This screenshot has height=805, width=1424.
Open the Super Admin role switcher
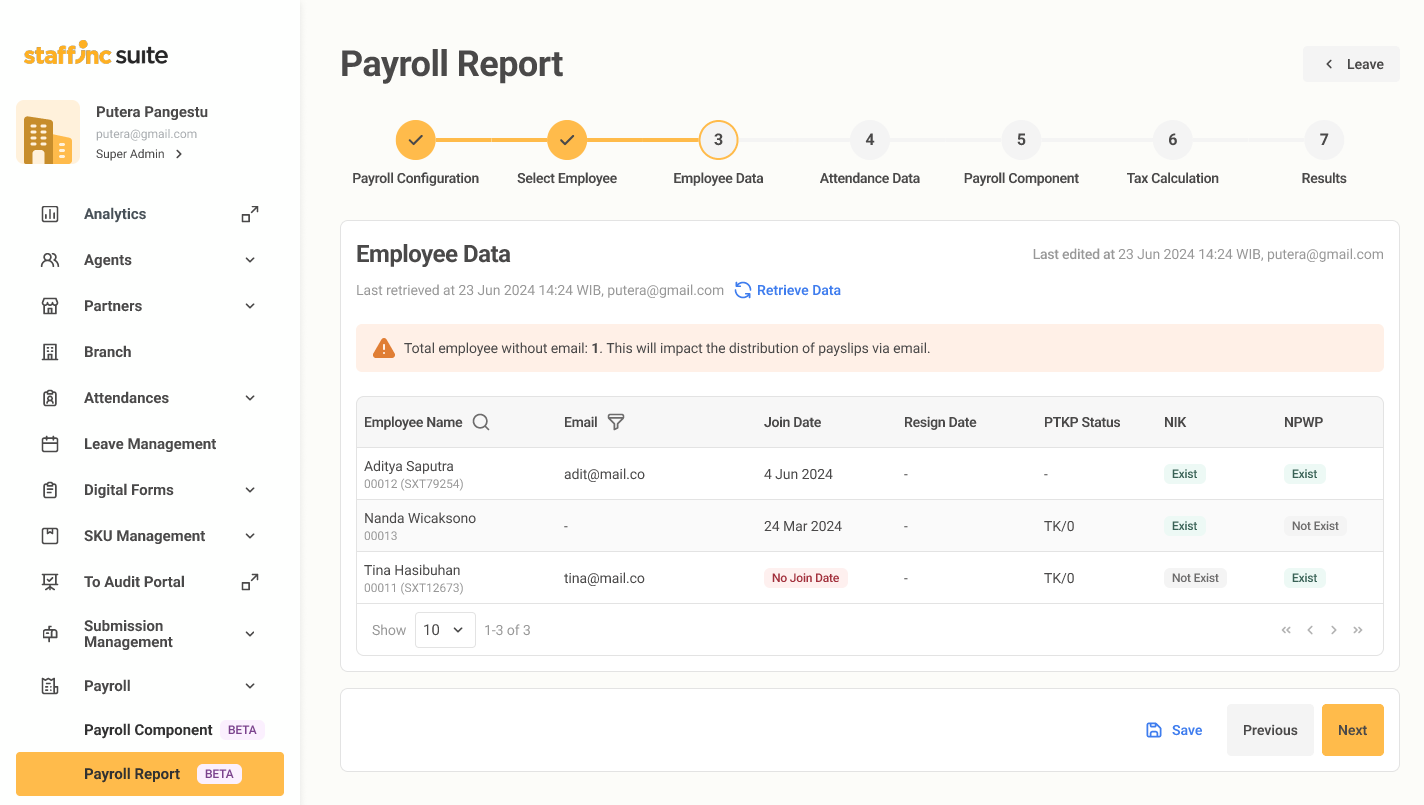click(139, 154)
